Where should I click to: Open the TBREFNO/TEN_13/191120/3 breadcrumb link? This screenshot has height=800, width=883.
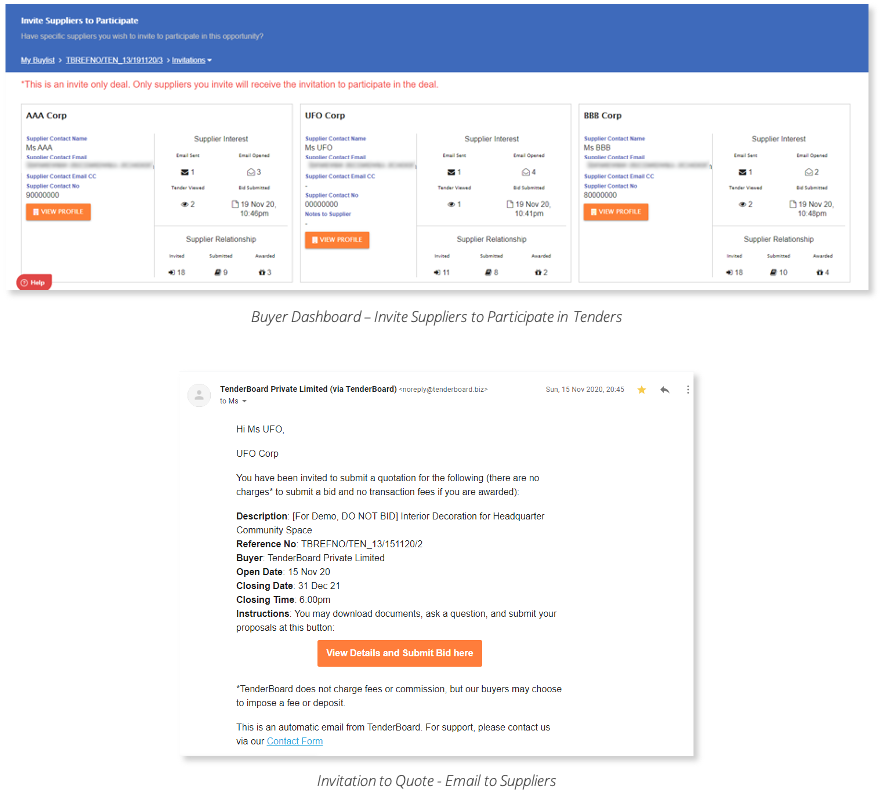point(114,60)
